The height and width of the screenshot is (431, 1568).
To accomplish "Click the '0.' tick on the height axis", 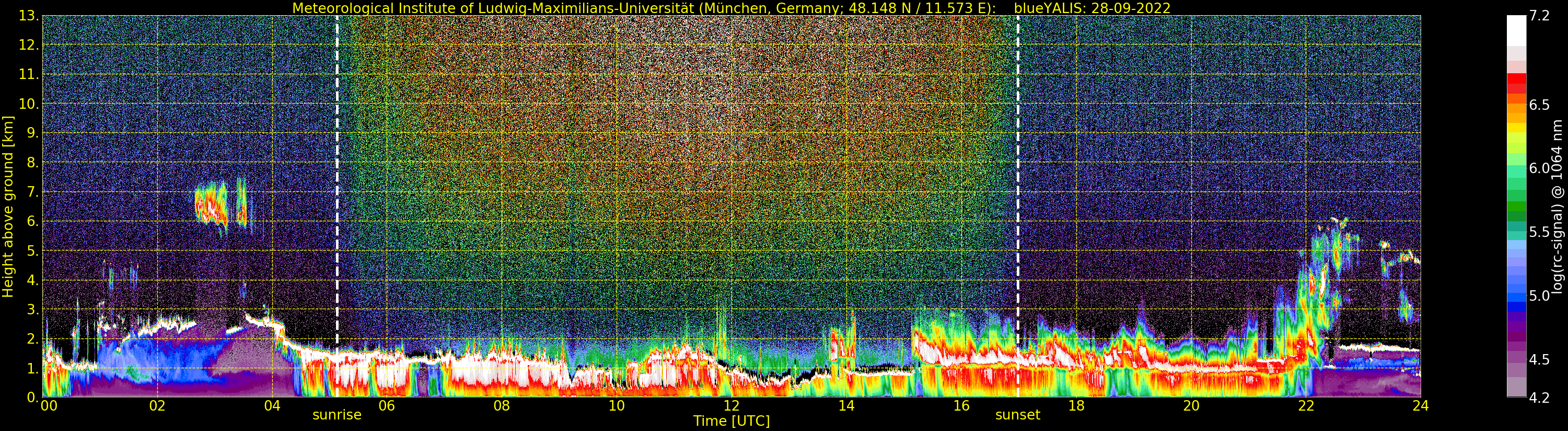I will point(33,398).
